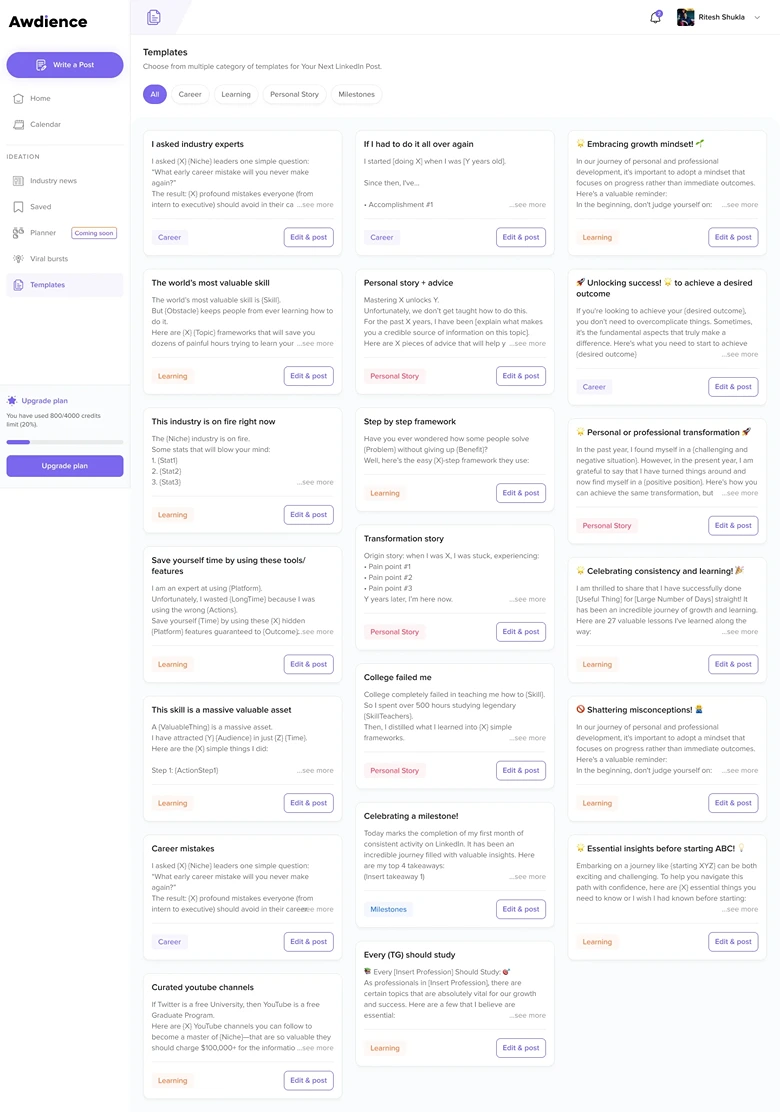This screenshot has height=1112, width=780.
Task: Click the Industry news icon under IDEATION
Action: [x=17, y=180]
